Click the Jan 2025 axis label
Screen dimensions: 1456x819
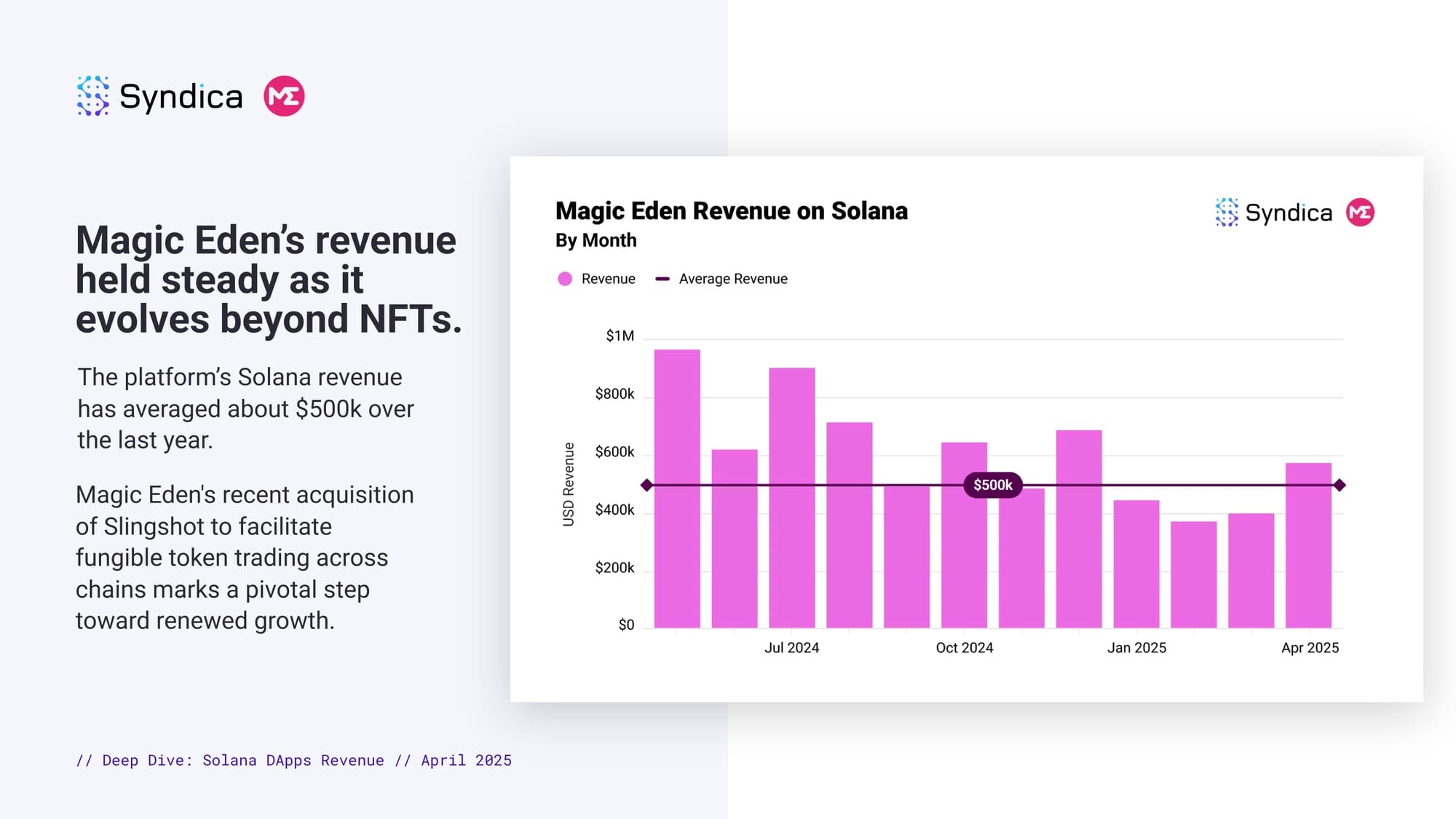coord(1136,648)
